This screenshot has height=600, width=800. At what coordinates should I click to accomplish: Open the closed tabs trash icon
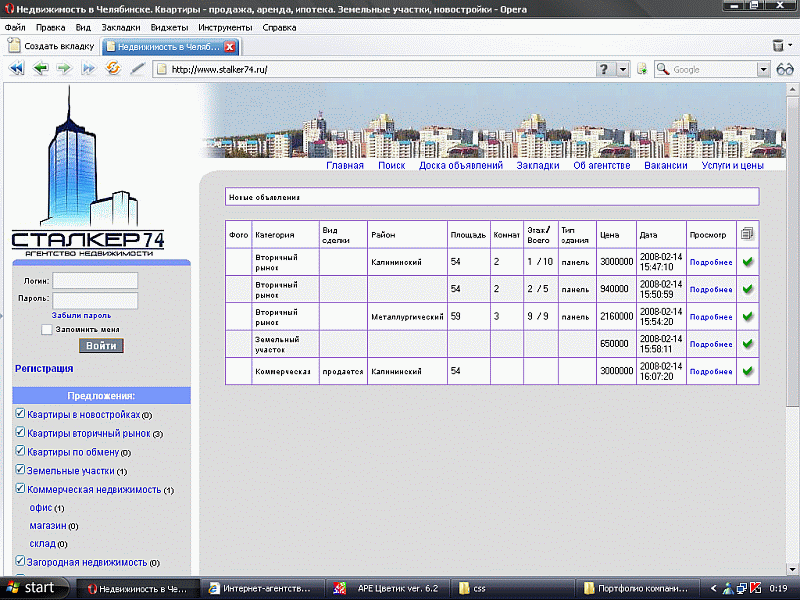[779, 46]
